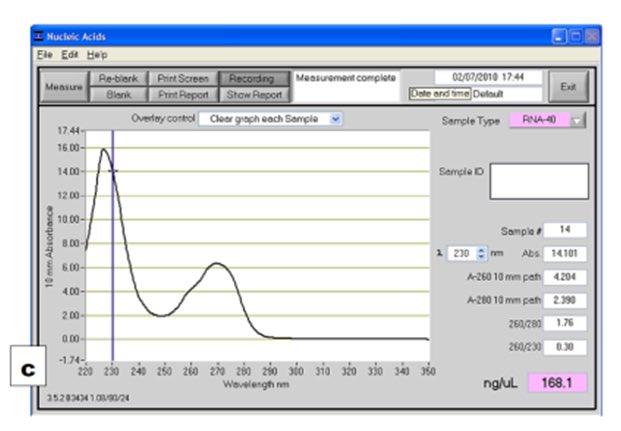The image size is (621, 431).
Task: Click into the Sample ID field
Action: point(539,181)
